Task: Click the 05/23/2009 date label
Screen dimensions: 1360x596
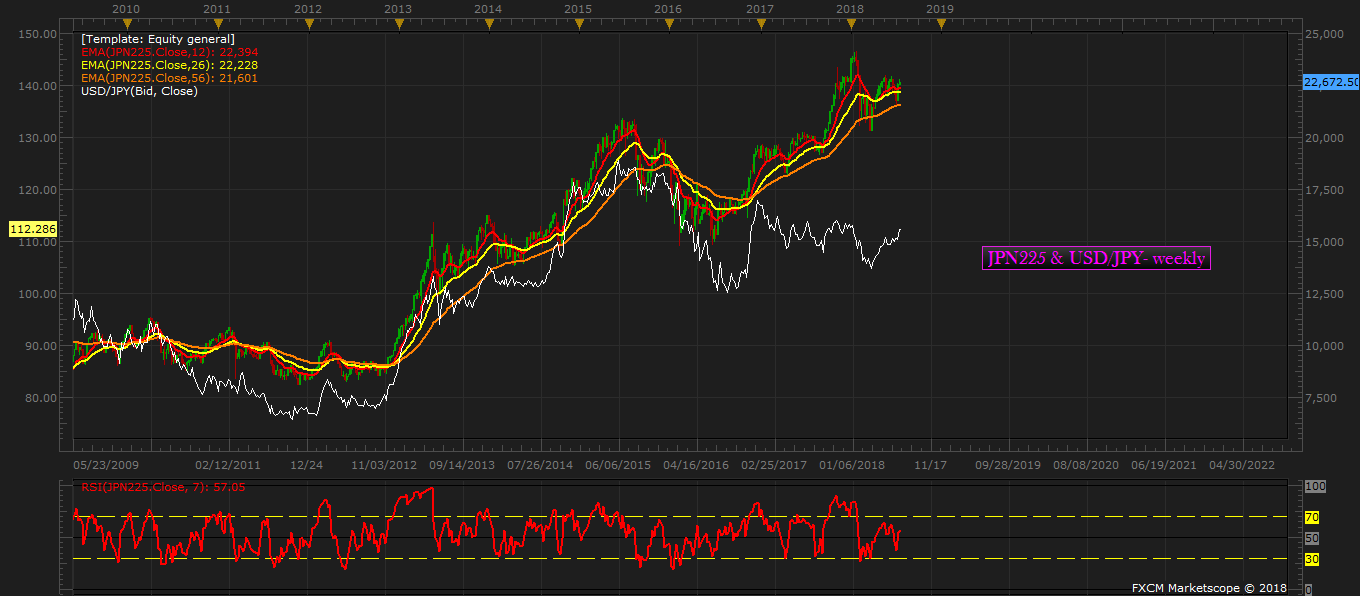Action: [107, 465]
